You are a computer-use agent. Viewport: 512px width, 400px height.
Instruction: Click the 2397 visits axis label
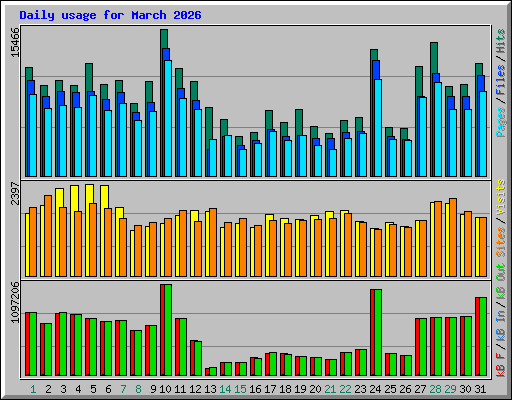[15, 193]
